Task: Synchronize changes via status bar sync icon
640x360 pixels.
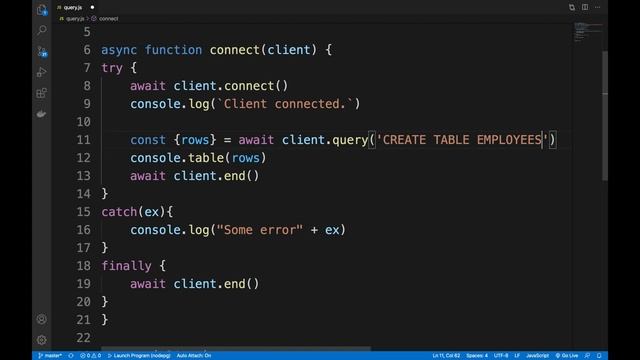Action: coord(71,356)
